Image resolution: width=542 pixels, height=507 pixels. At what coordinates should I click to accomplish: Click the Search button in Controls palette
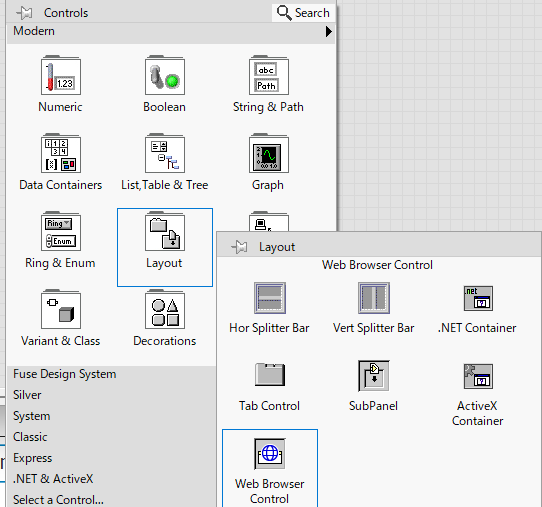click(x=303, y=13)
